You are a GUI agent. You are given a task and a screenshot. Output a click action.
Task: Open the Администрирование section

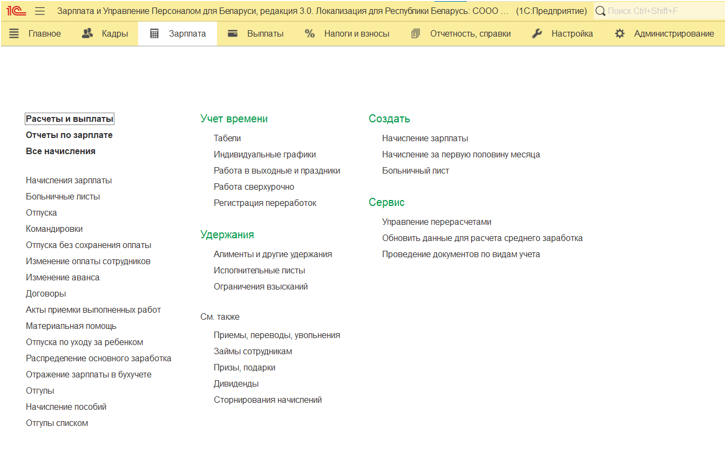(x=674, y=33)
